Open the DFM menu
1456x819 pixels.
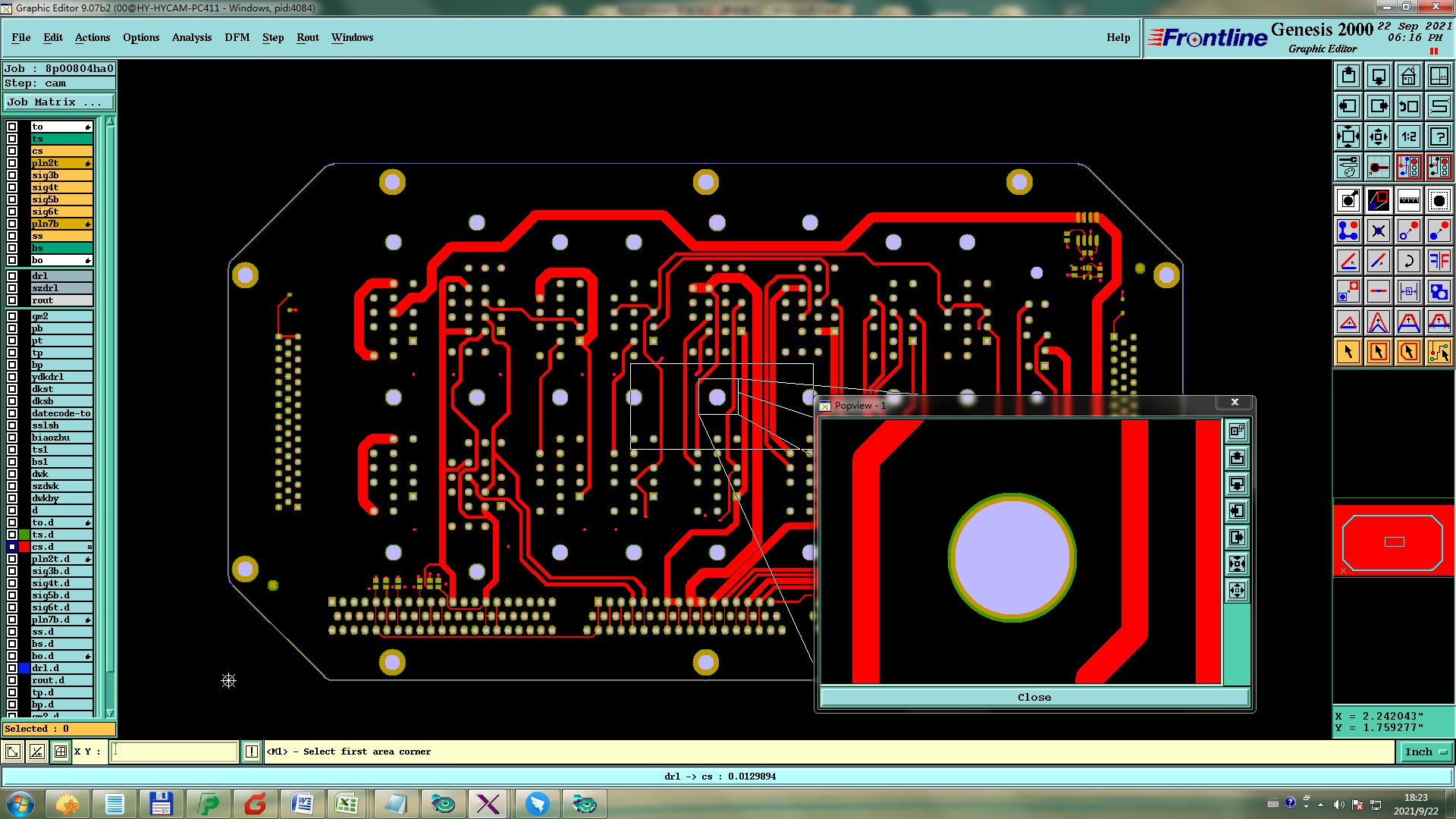[x=237, y=37]
